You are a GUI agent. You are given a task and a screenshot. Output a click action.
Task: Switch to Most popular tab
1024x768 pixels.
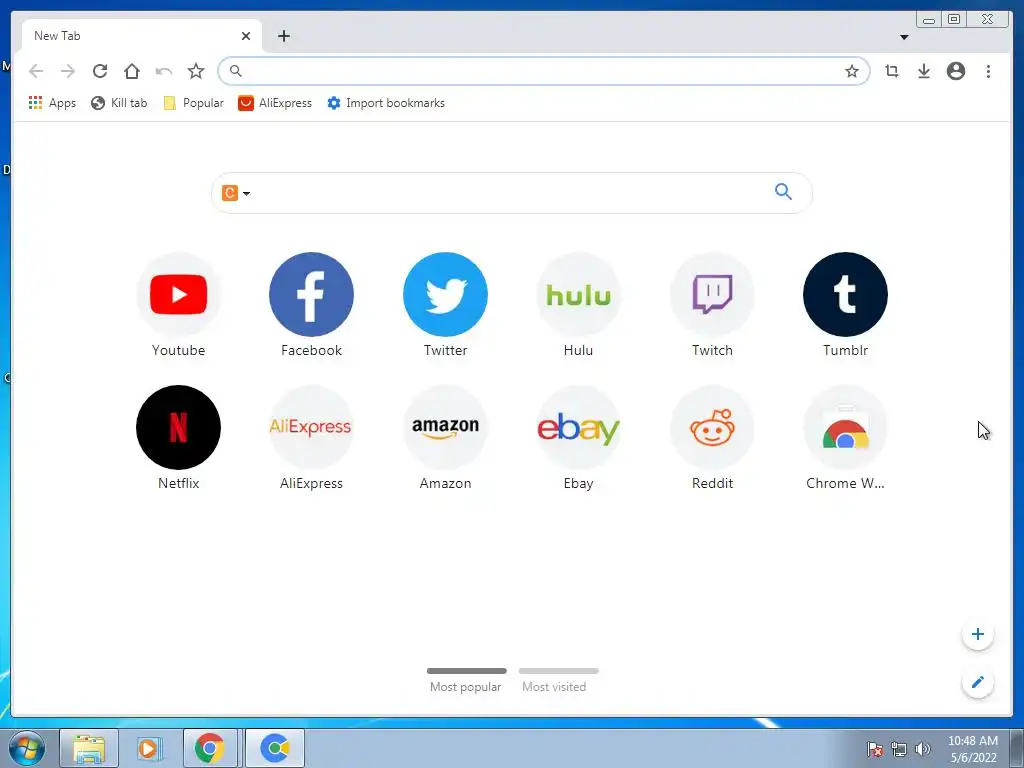[x=466, y=680]
